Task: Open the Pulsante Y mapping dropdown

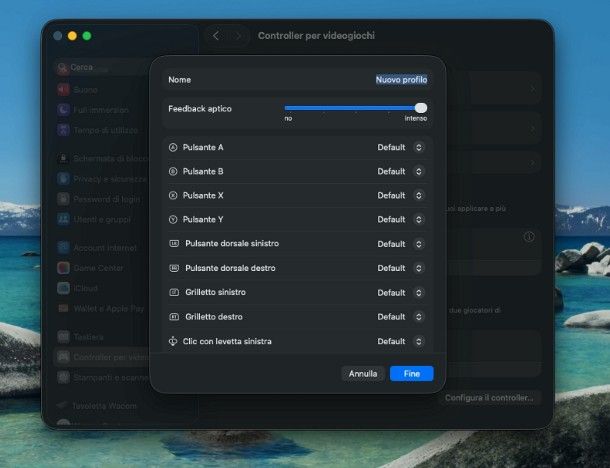Action: 418,219
